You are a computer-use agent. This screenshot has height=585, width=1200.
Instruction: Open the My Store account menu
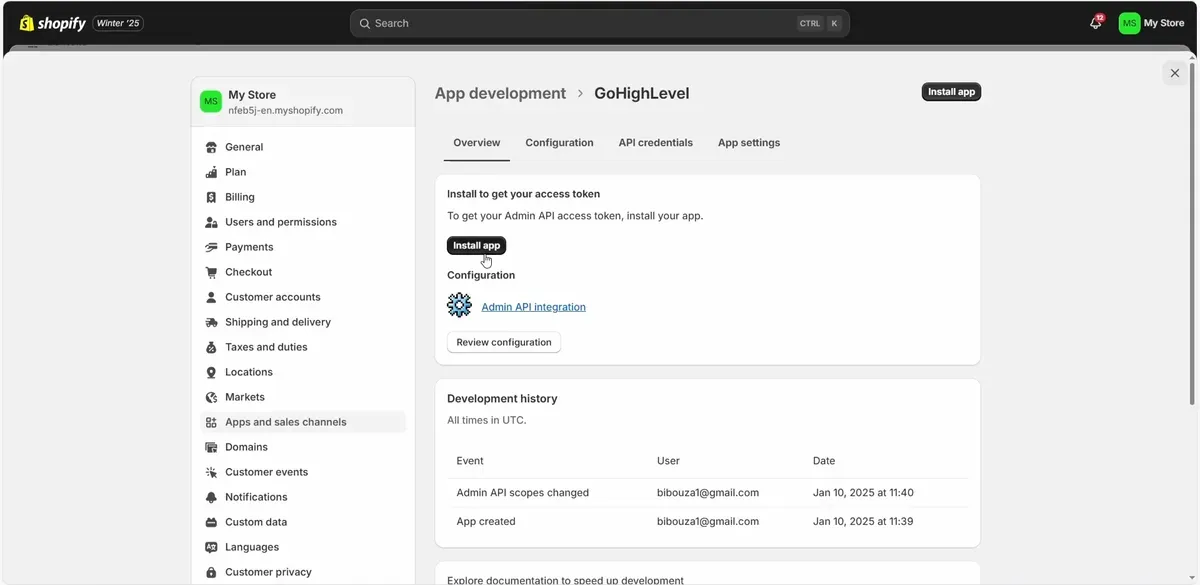(x=1151, y=23)
